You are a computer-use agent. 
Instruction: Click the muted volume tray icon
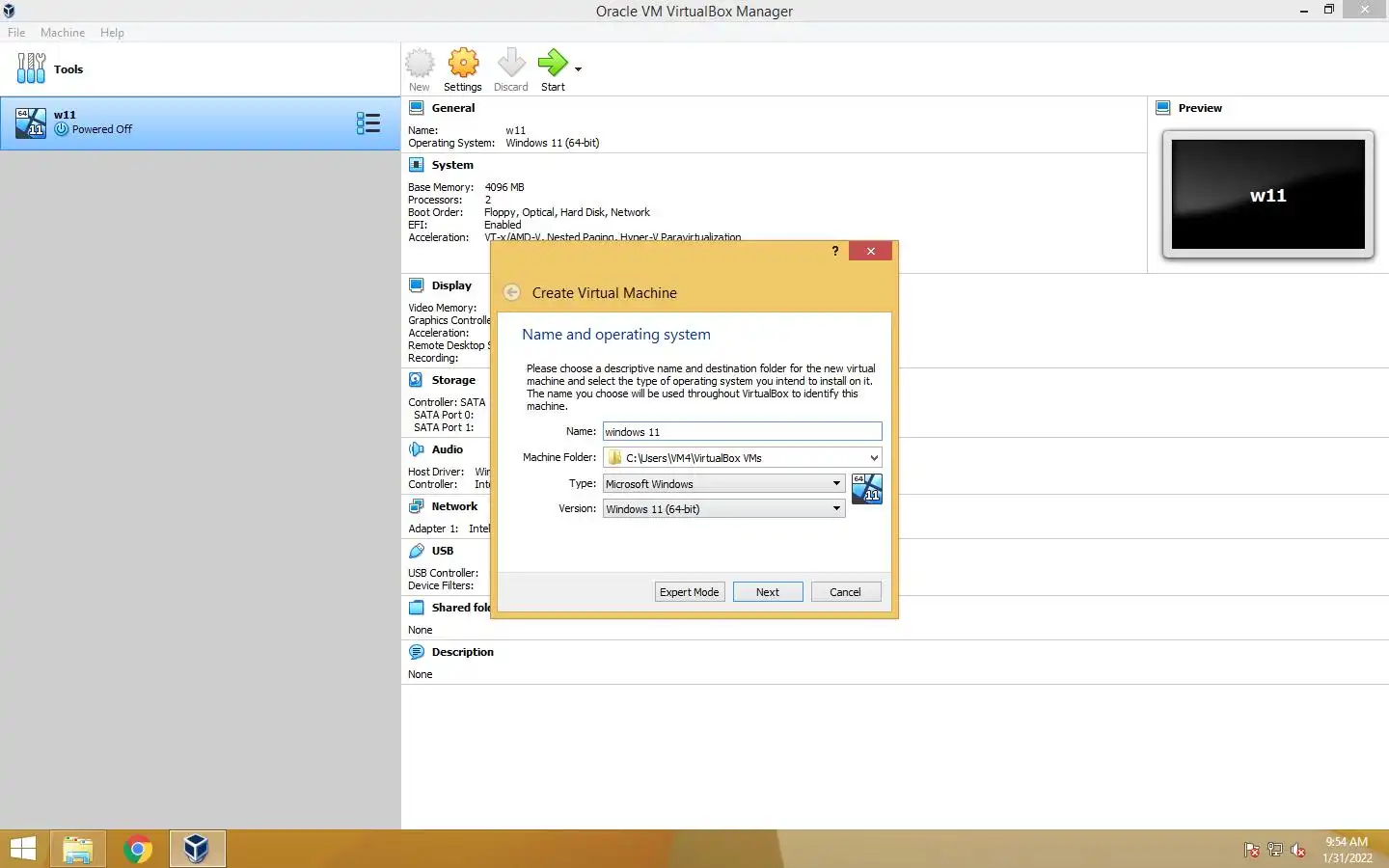(1298, 850)
